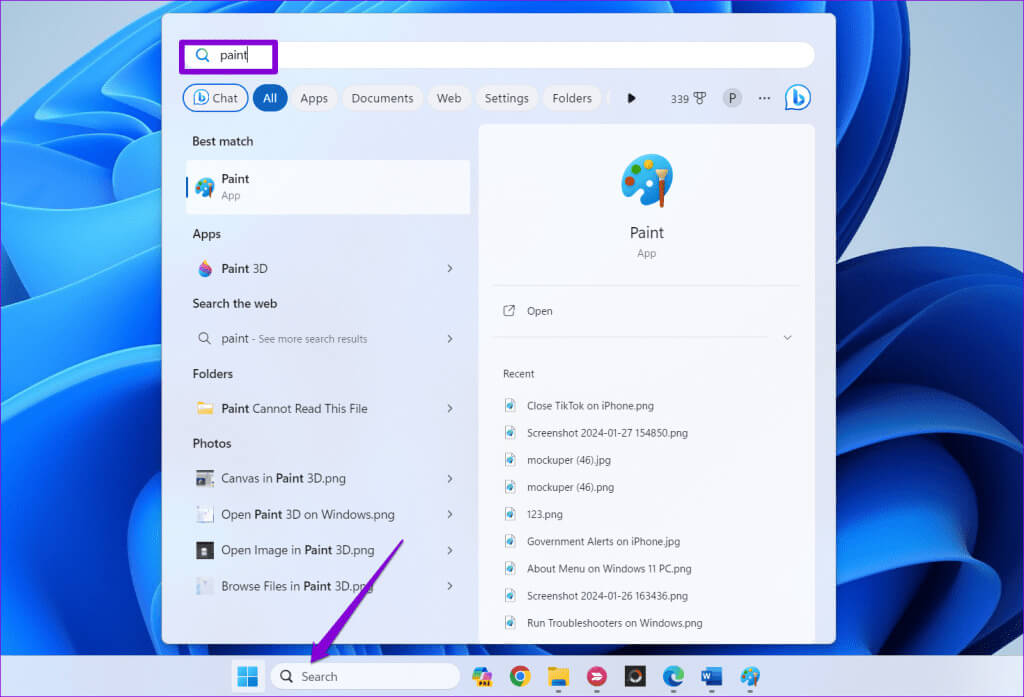
Task: Select the All filter tab
Action: coord(270,98)
